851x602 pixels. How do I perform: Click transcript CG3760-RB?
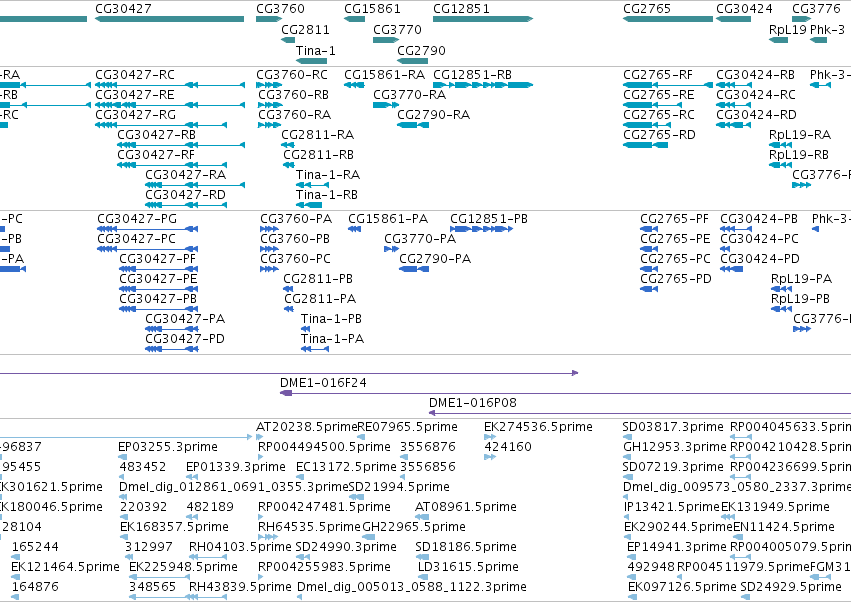[x=294, y=94]
